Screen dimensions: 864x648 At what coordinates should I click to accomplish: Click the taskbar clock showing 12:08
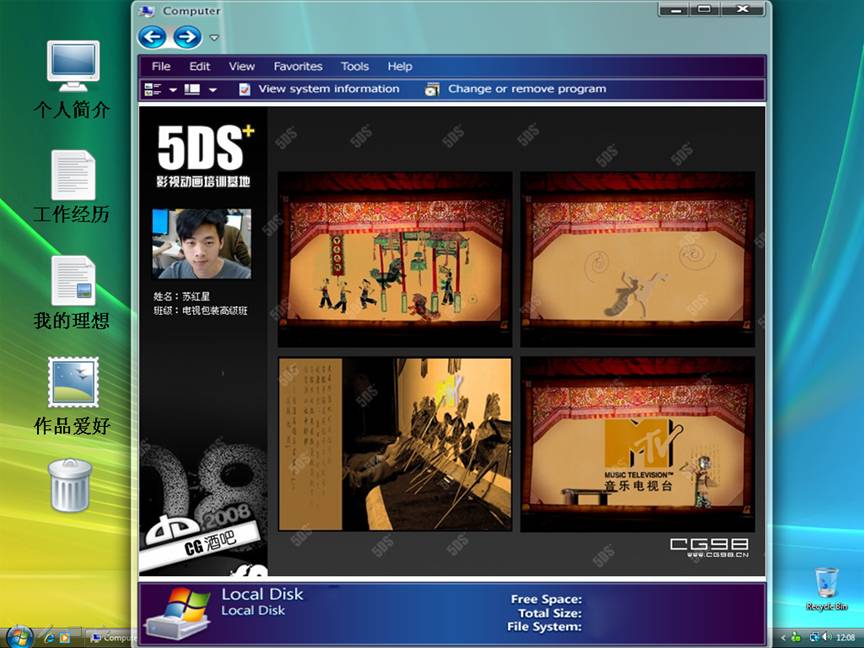click(x=846, y=638)
